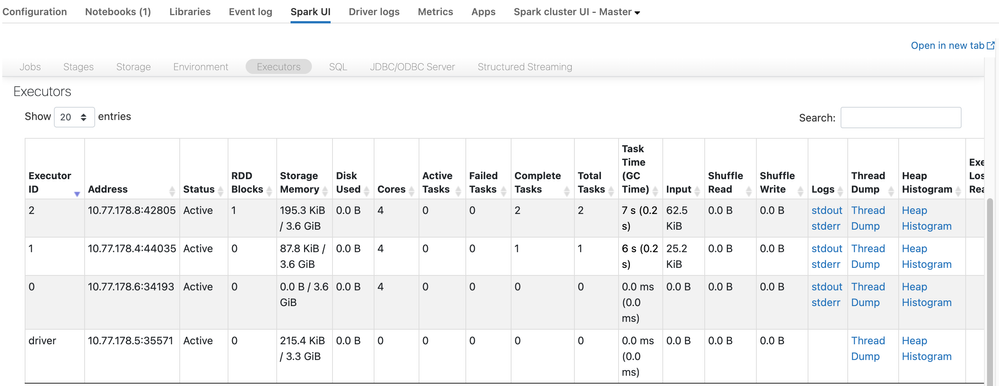999x386 pixels.
Task: Open stderr log for executor 2
Action: [826, 226]
